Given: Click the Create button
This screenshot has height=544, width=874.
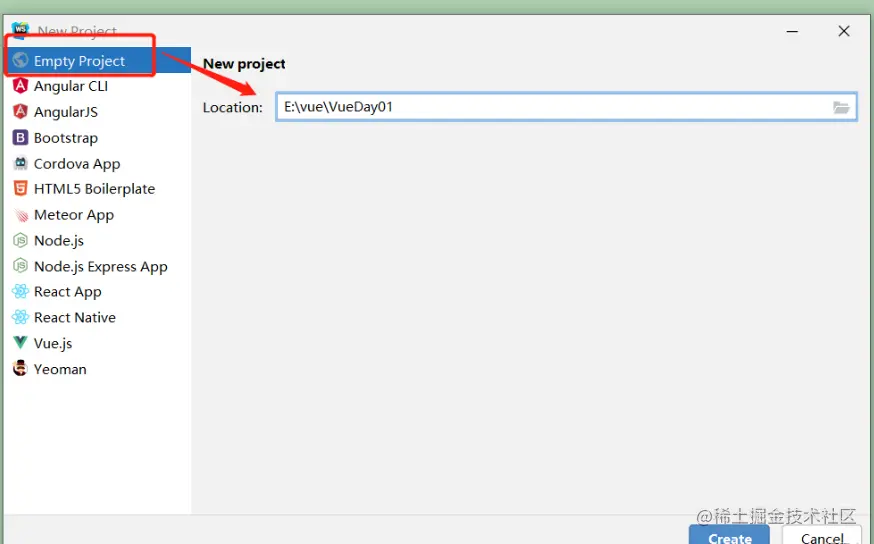Looking at the screenshot, I should pos(729,535).
